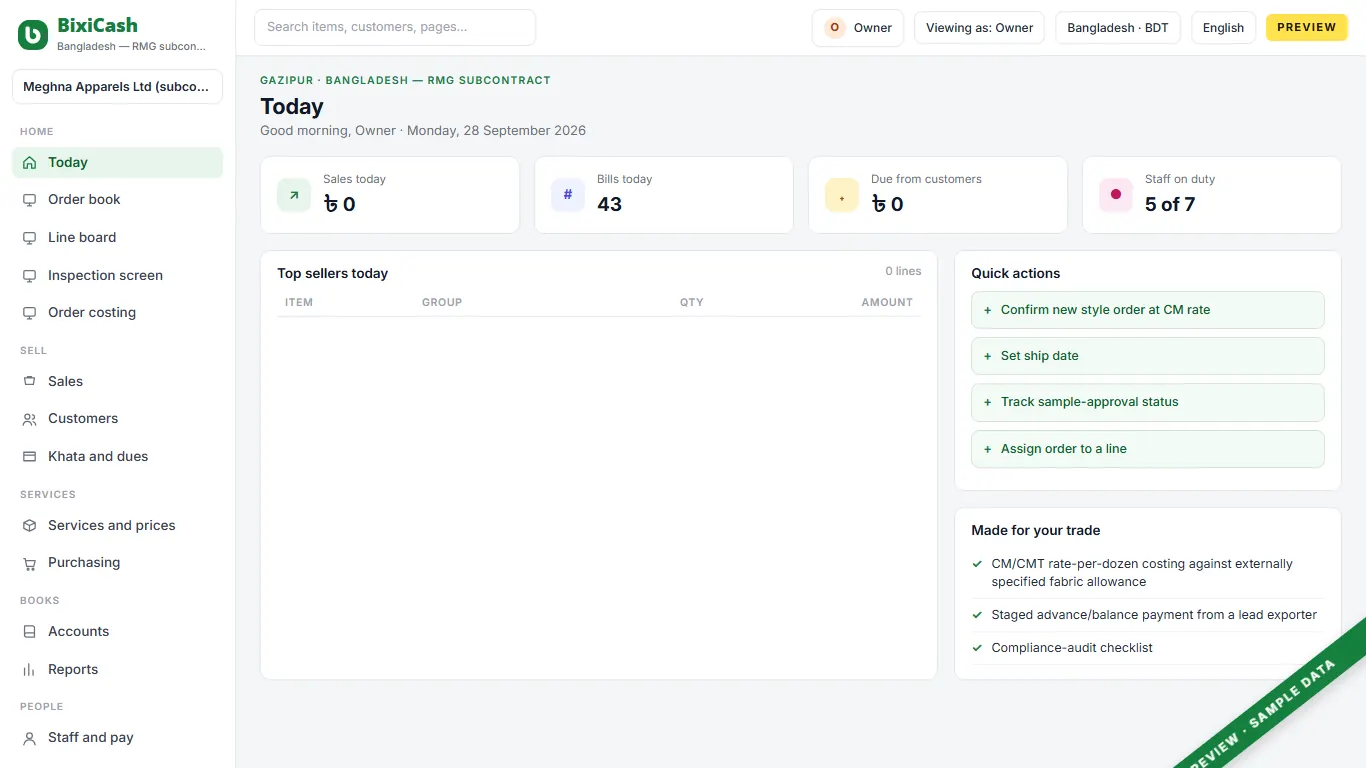Click the Sales bag icon
Screen dimensions: 1366x768
click(29, 382)
